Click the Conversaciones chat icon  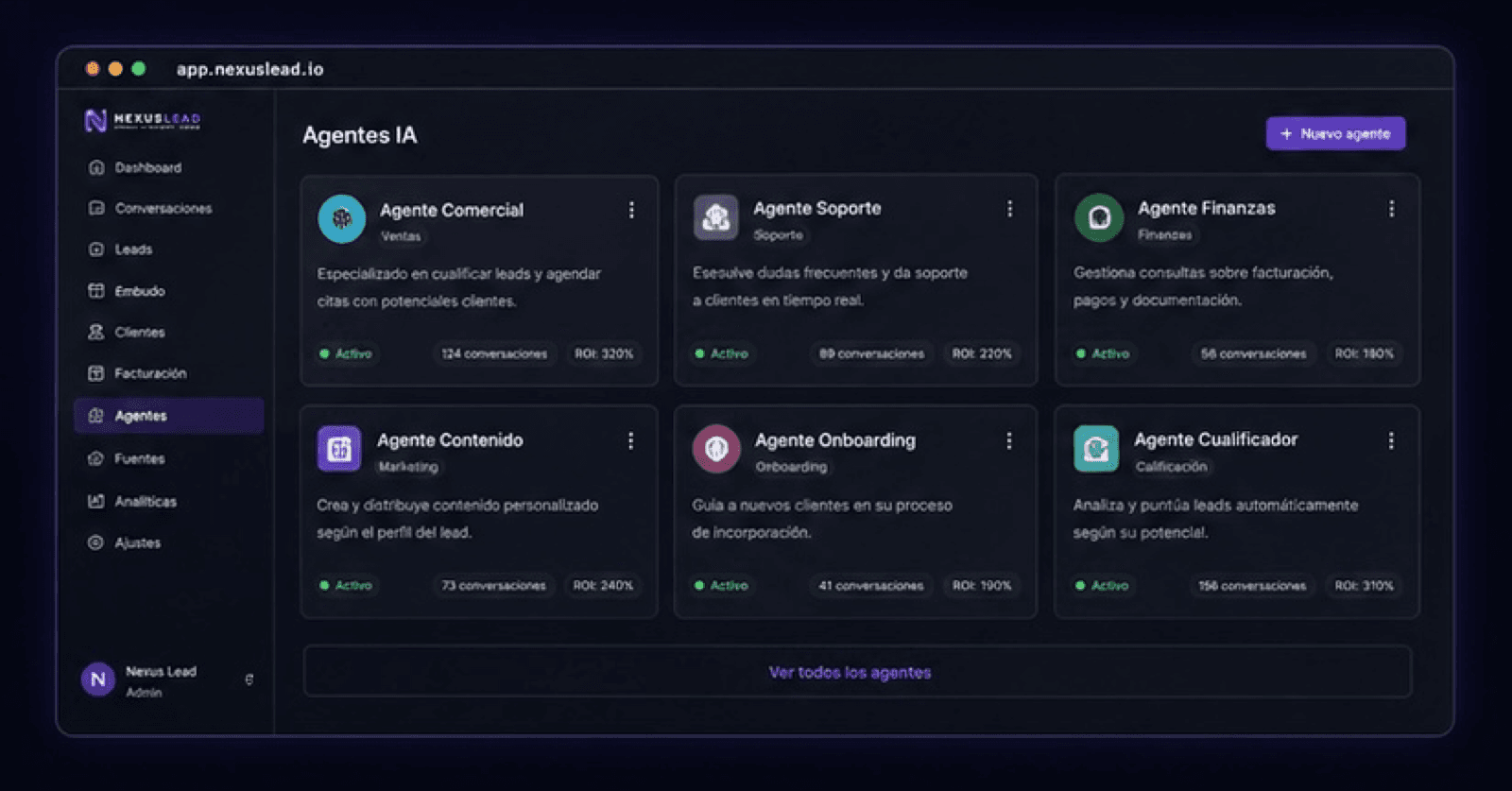coord(95,208)
